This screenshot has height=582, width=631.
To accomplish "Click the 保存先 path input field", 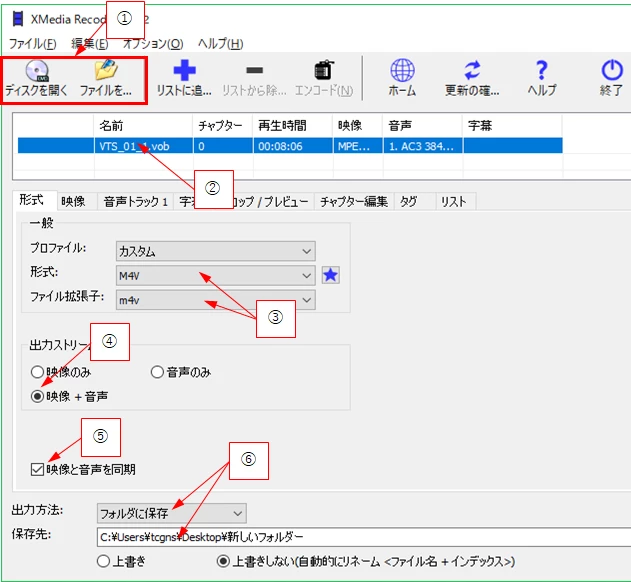I will tap(364, 537).
